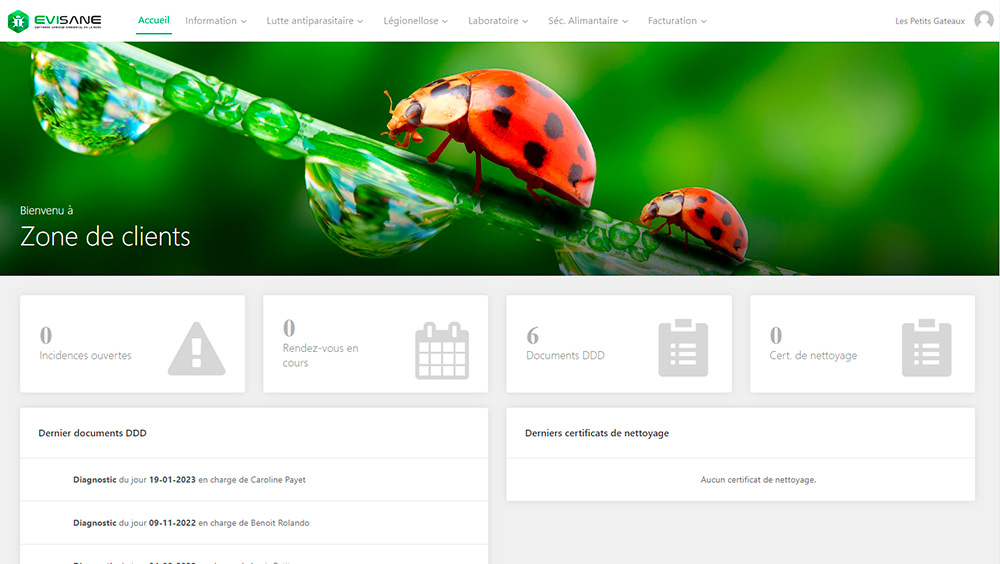Go to the Accueil tab

pyautogui.click(x=154, y=20)
